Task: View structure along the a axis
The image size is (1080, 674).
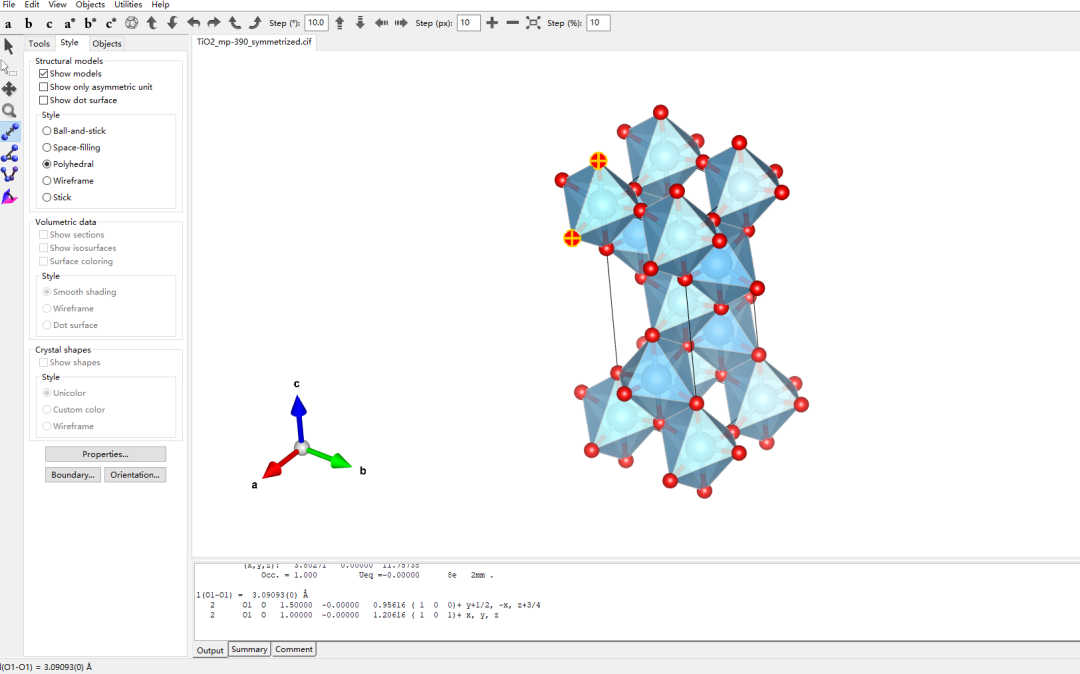Action: pos(8,23)
